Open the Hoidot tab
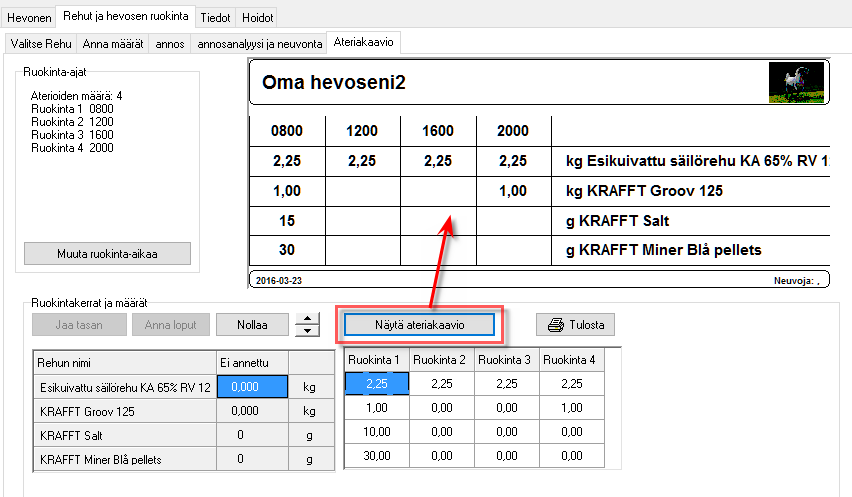This screenshot has height=497, width=852. (x=257, y=17)
